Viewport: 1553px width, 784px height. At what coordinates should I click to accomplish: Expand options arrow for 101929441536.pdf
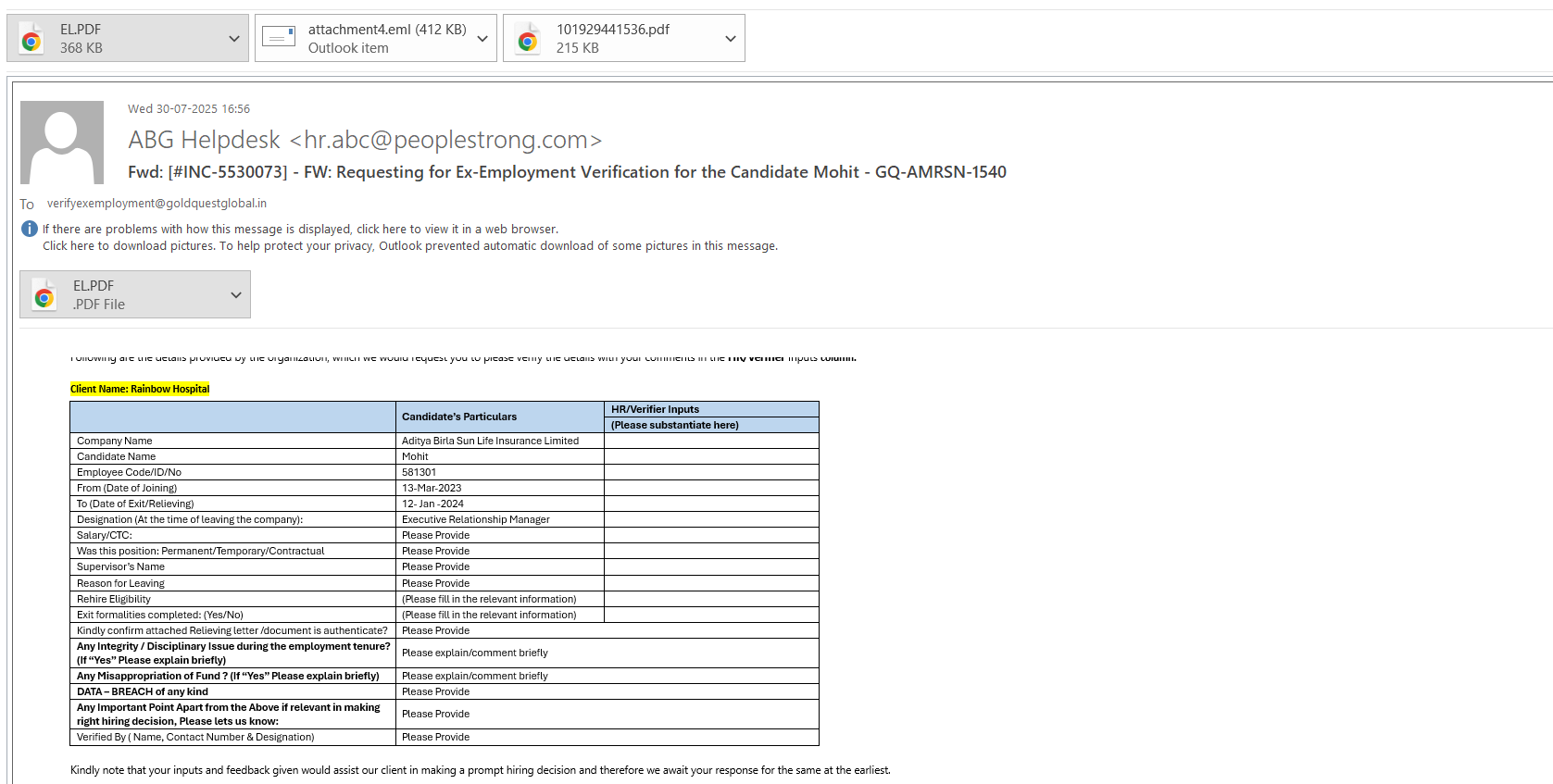click(731, 39)
